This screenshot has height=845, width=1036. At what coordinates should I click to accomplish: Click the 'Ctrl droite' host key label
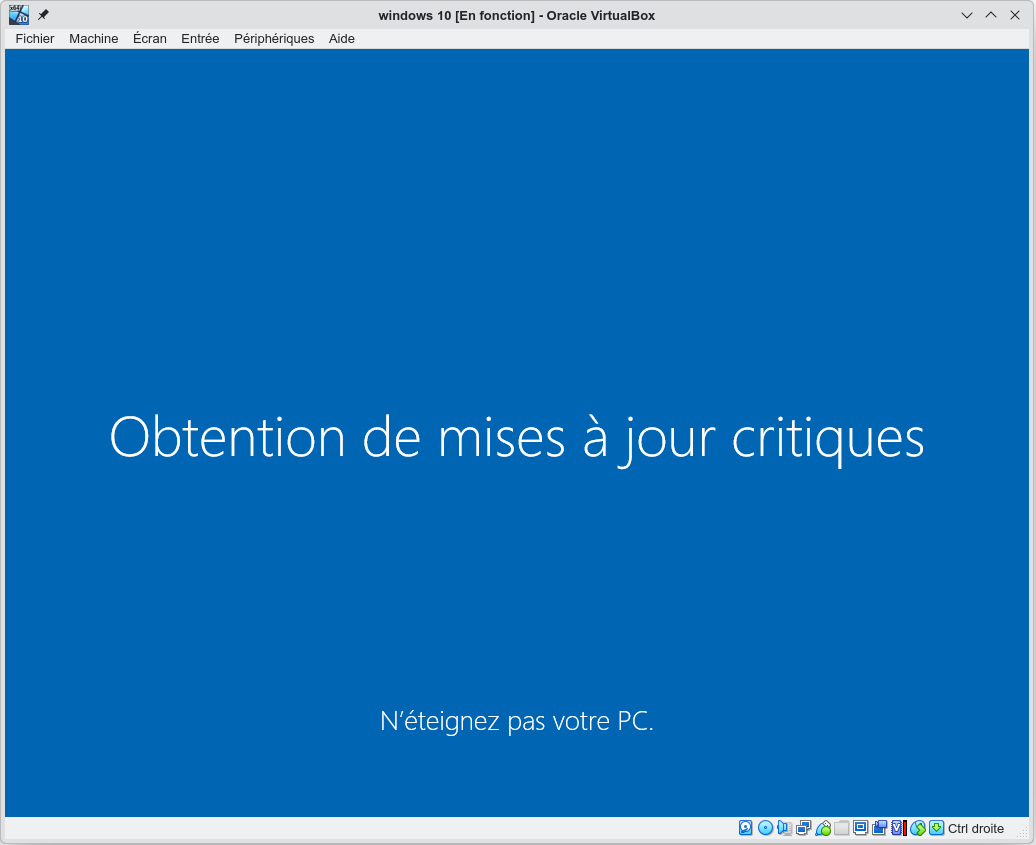tap(976, 829)
